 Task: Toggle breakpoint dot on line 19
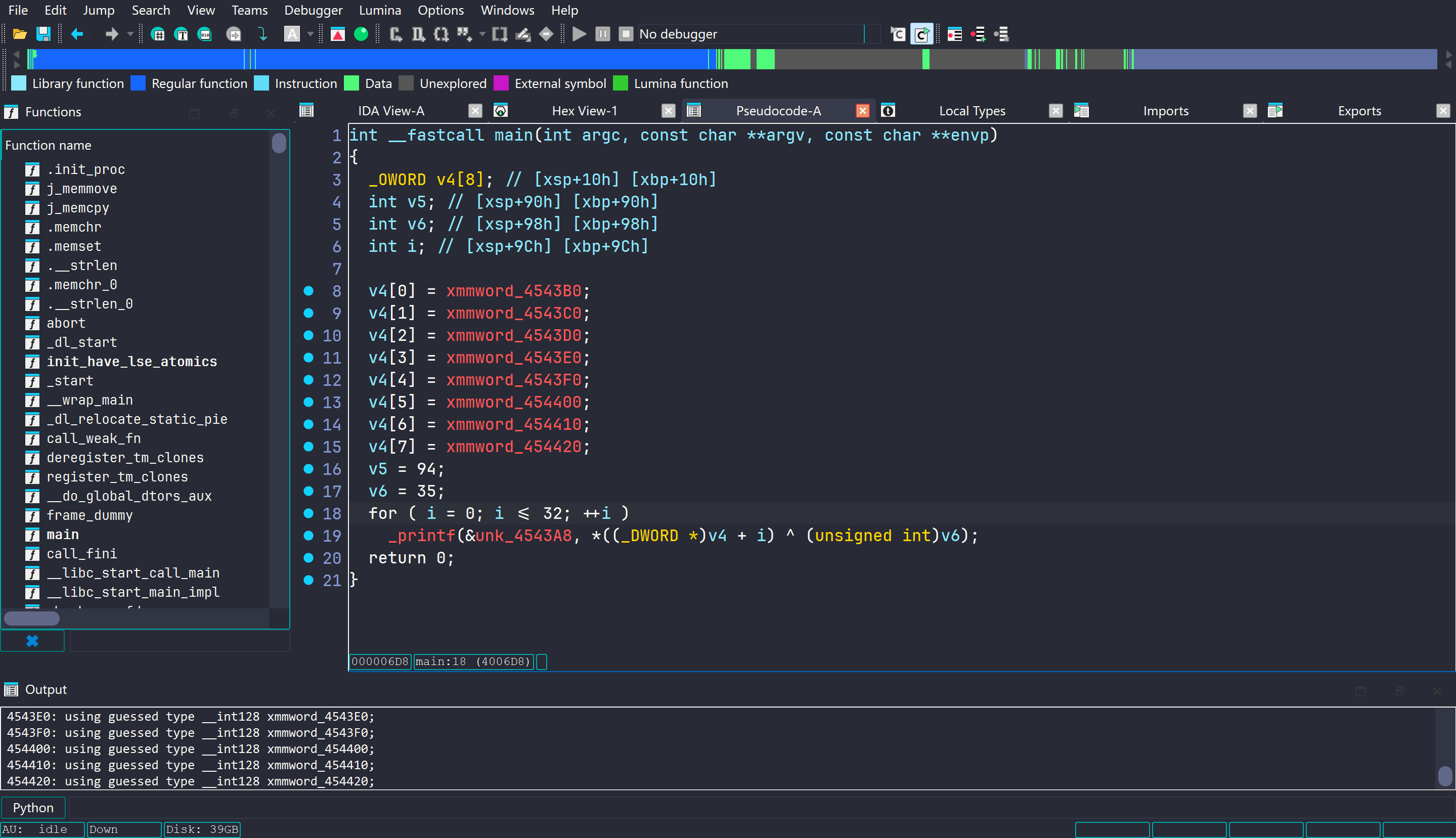tap(308, 536)
